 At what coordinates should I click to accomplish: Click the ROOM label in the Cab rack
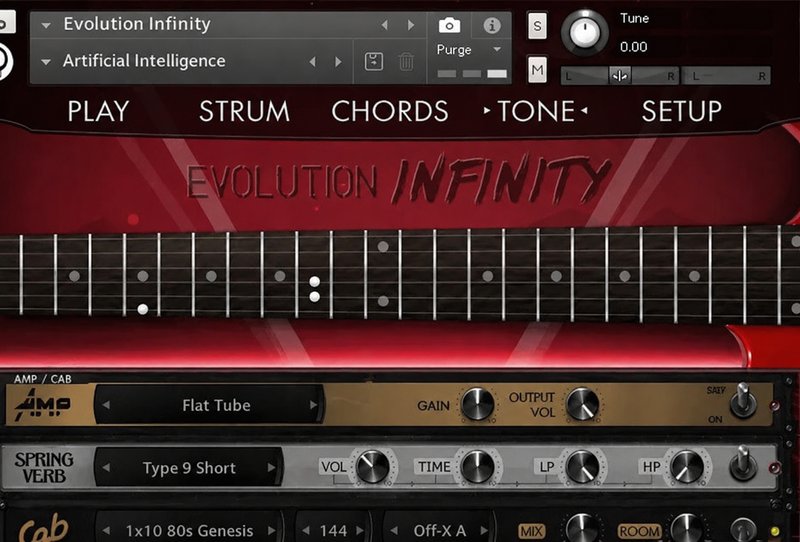(639, 531)
